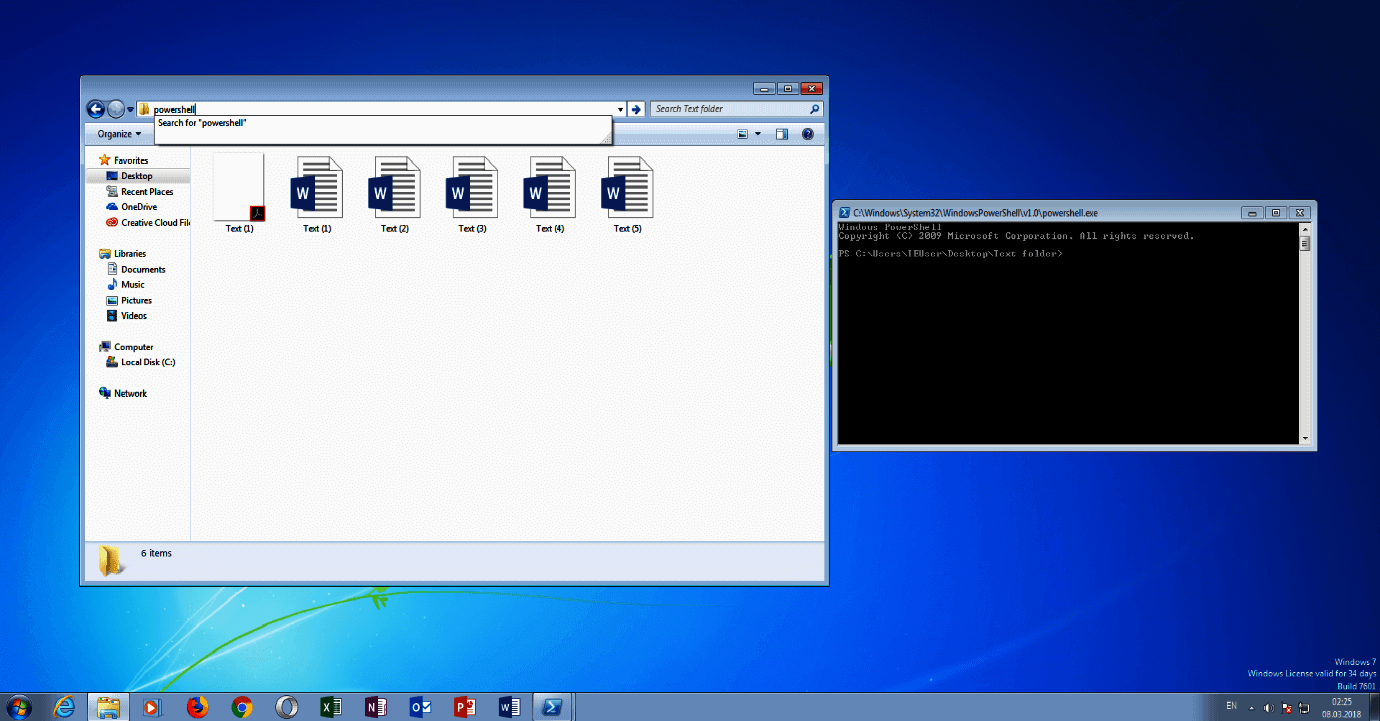Click the blue Go arrow button

(x=637, y=108)
